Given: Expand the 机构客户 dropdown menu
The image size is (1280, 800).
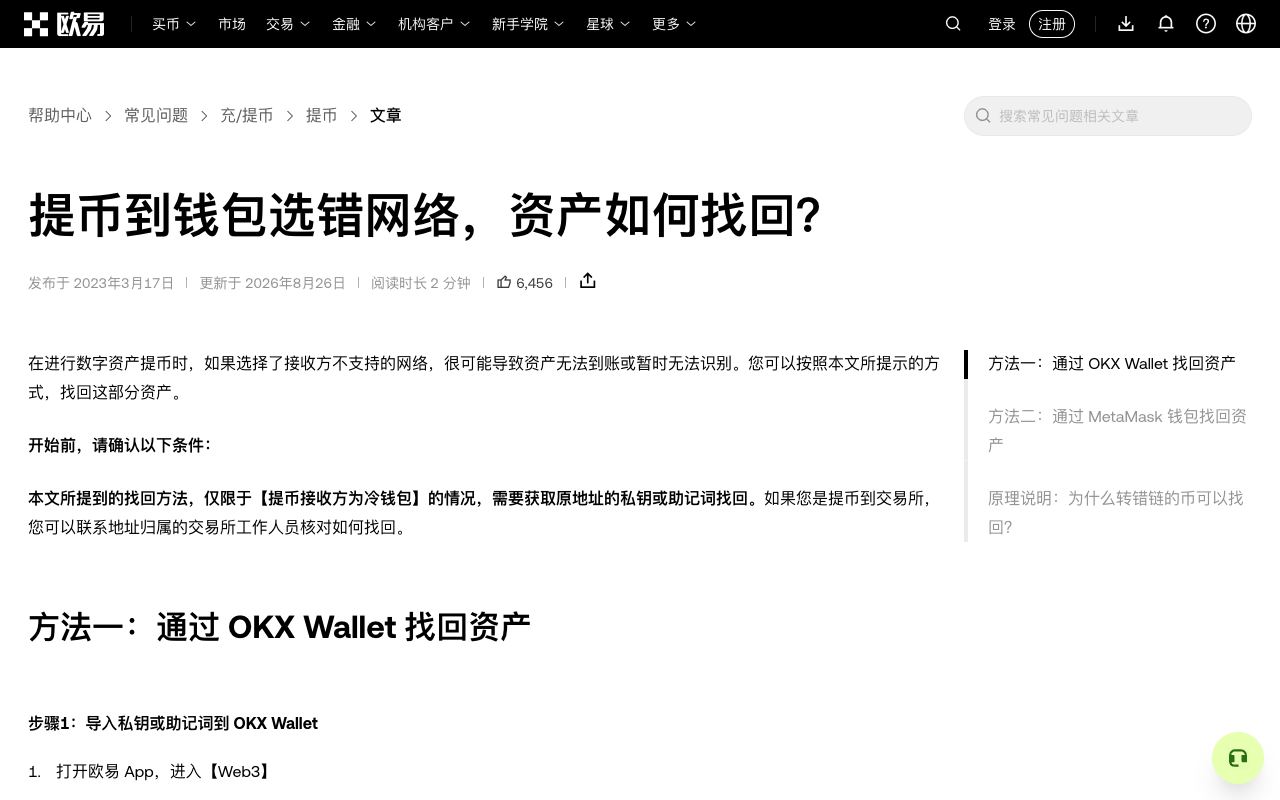Looking at the screenshot, I should click(x=434, y=24).
